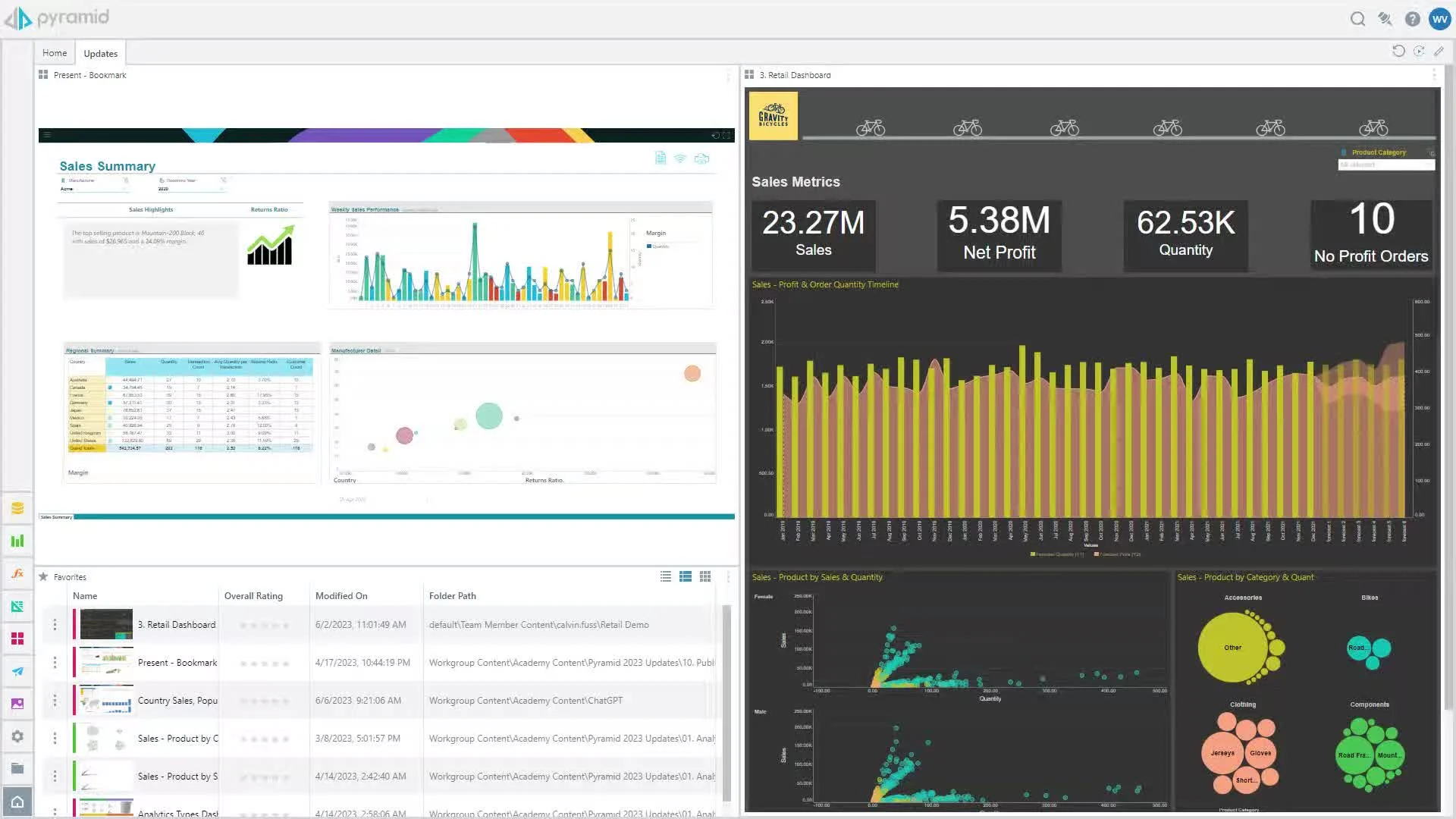
Task: Click the help question mark icon
Action: [1412, 19]
